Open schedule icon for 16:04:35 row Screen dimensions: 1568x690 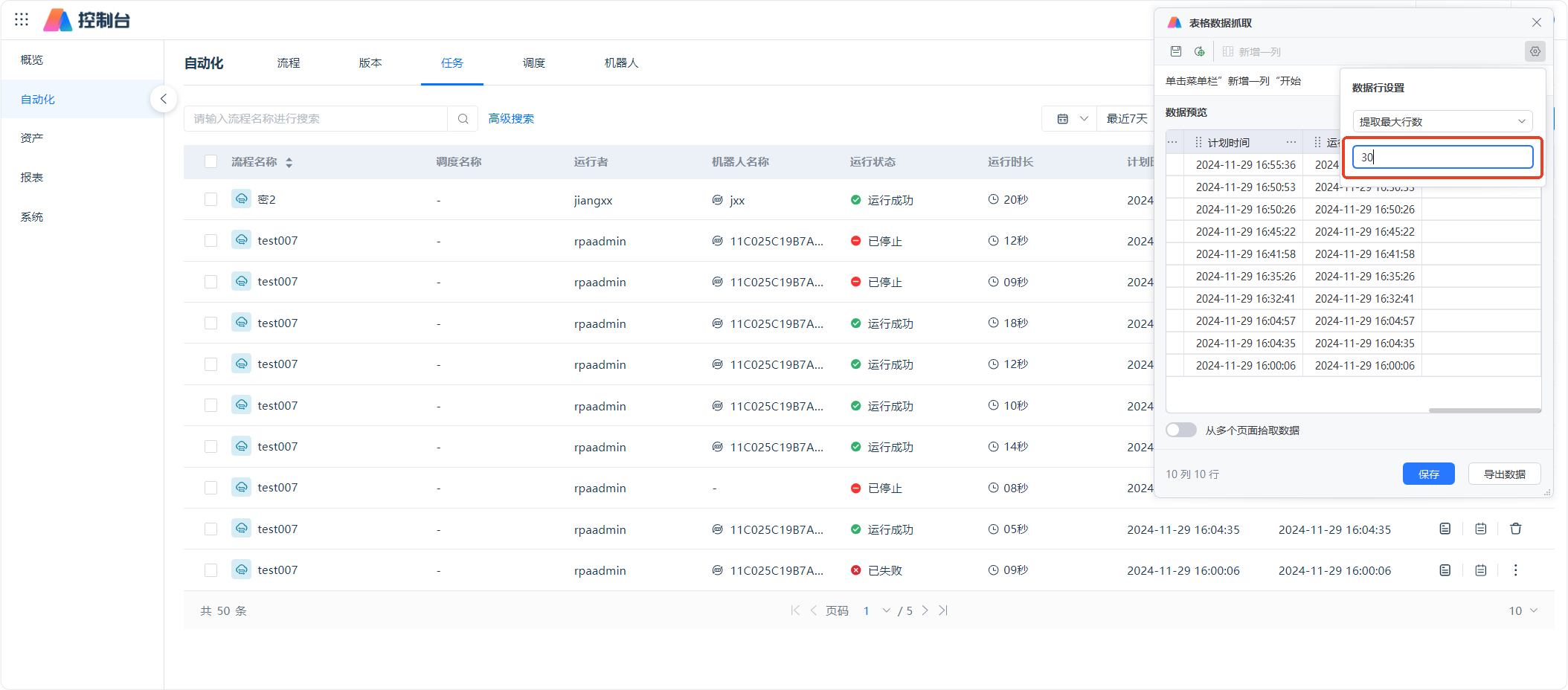(x=1481, y=529)
